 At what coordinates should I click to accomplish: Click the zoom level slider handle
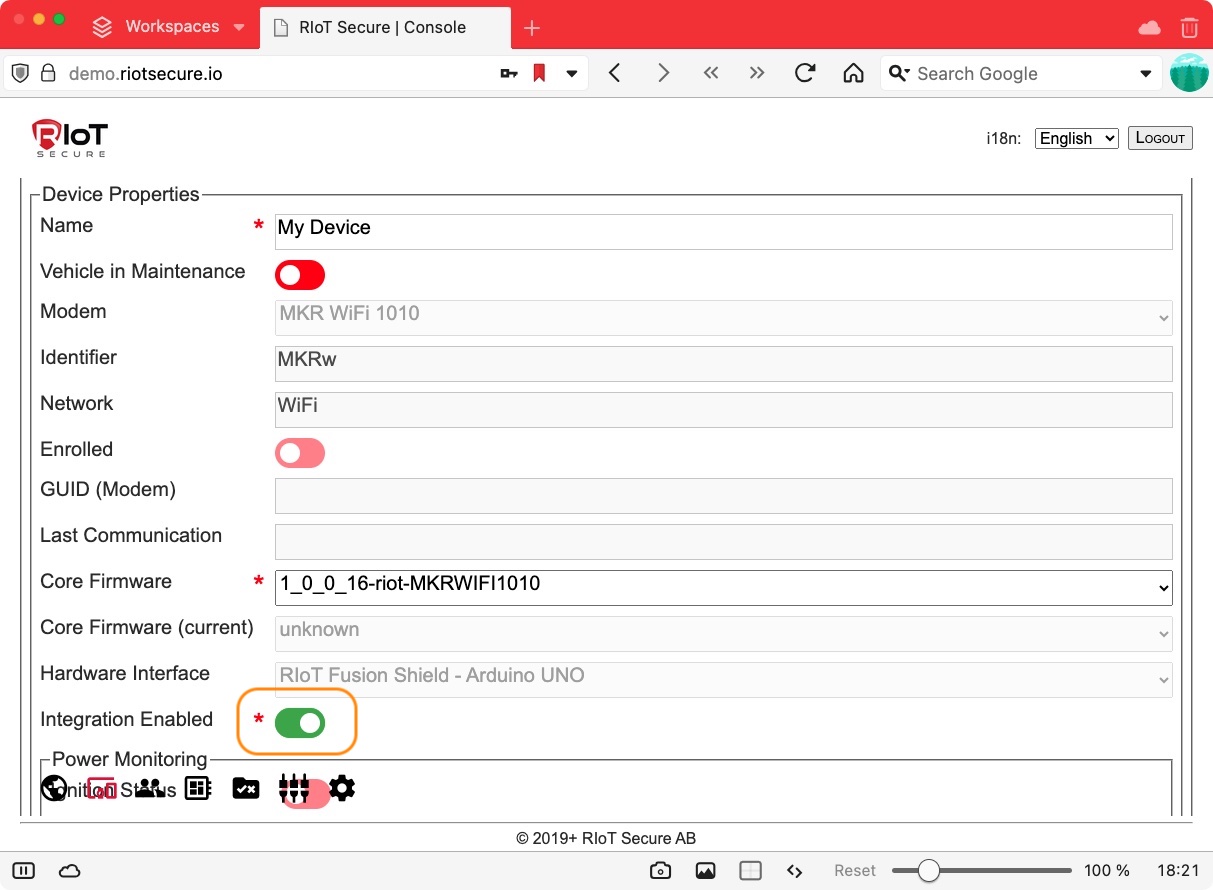[929, 871]
